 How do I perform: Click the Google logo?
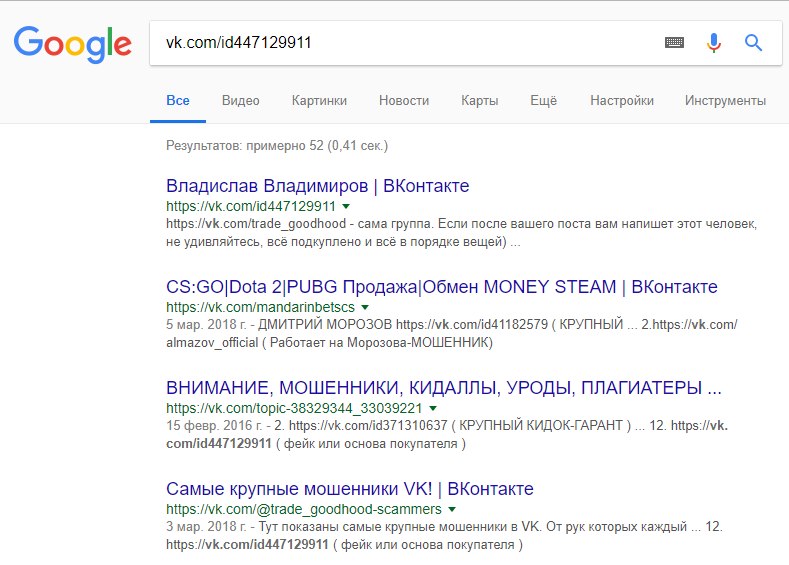(72, 44)
